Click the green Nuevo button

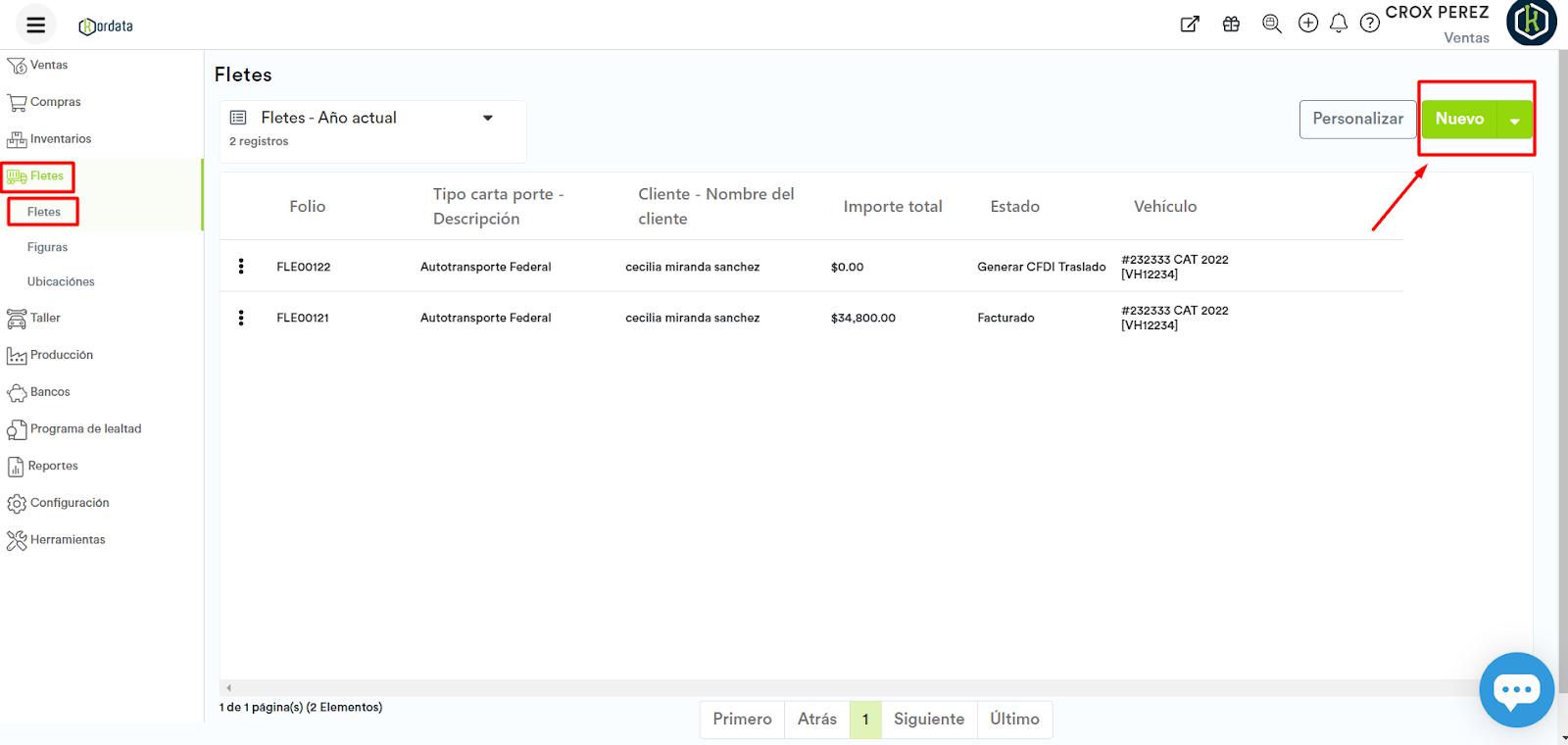[x=1459, y=120]
